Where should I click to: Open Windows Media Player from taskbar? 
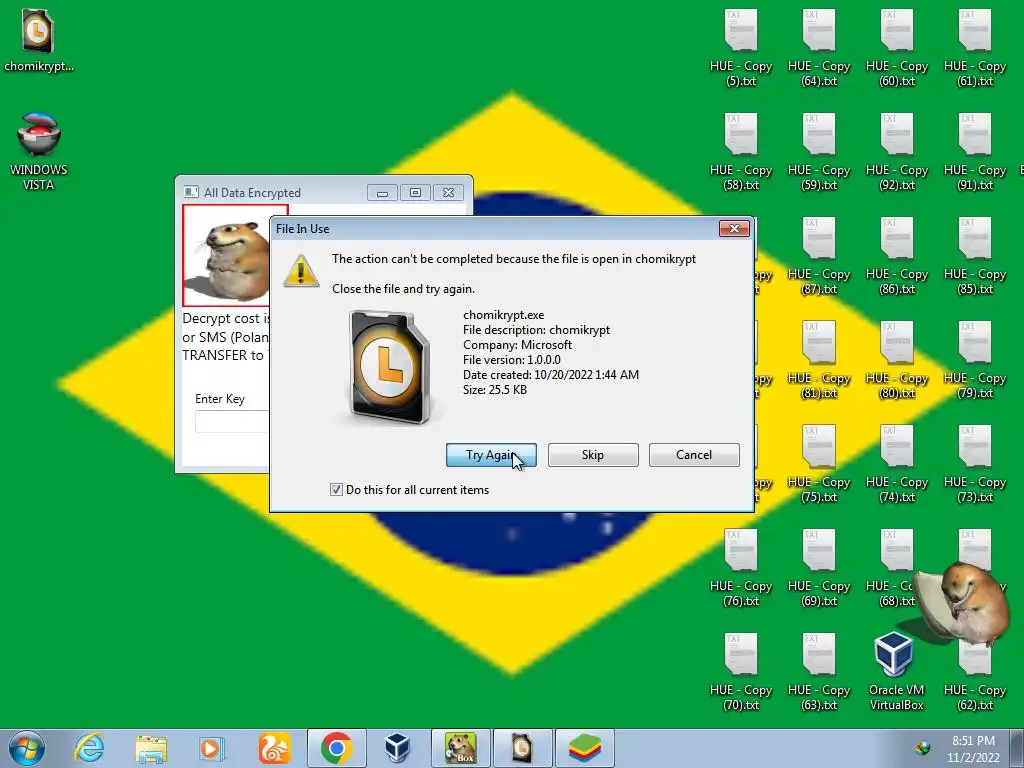(211, 748)
